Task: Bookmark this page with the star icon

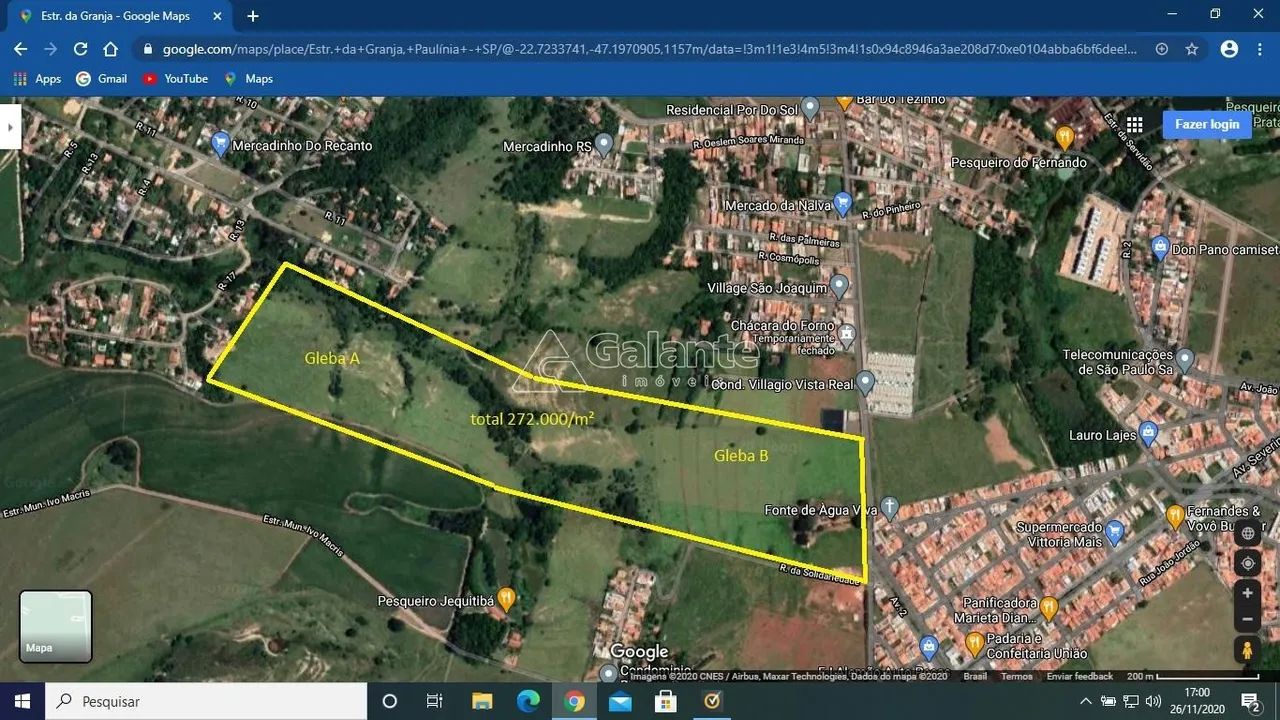Action: coord(1192,49)
